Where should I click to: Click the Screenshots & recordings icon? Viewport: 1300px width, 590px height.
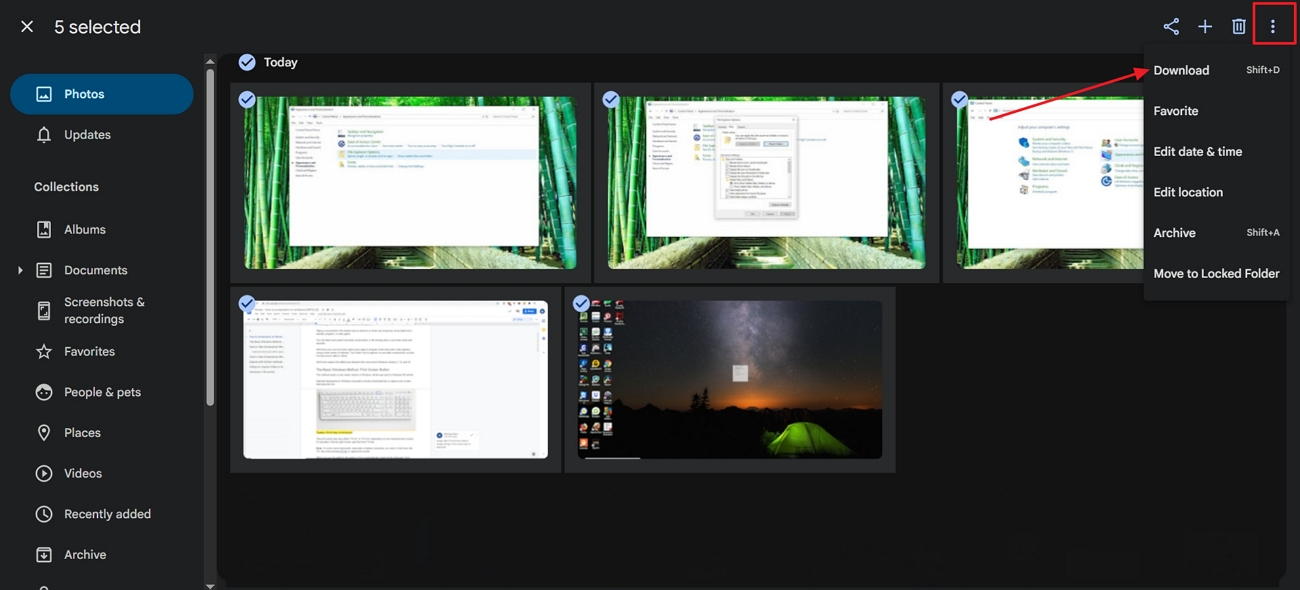pyautogui.click(x=44, y=310)
